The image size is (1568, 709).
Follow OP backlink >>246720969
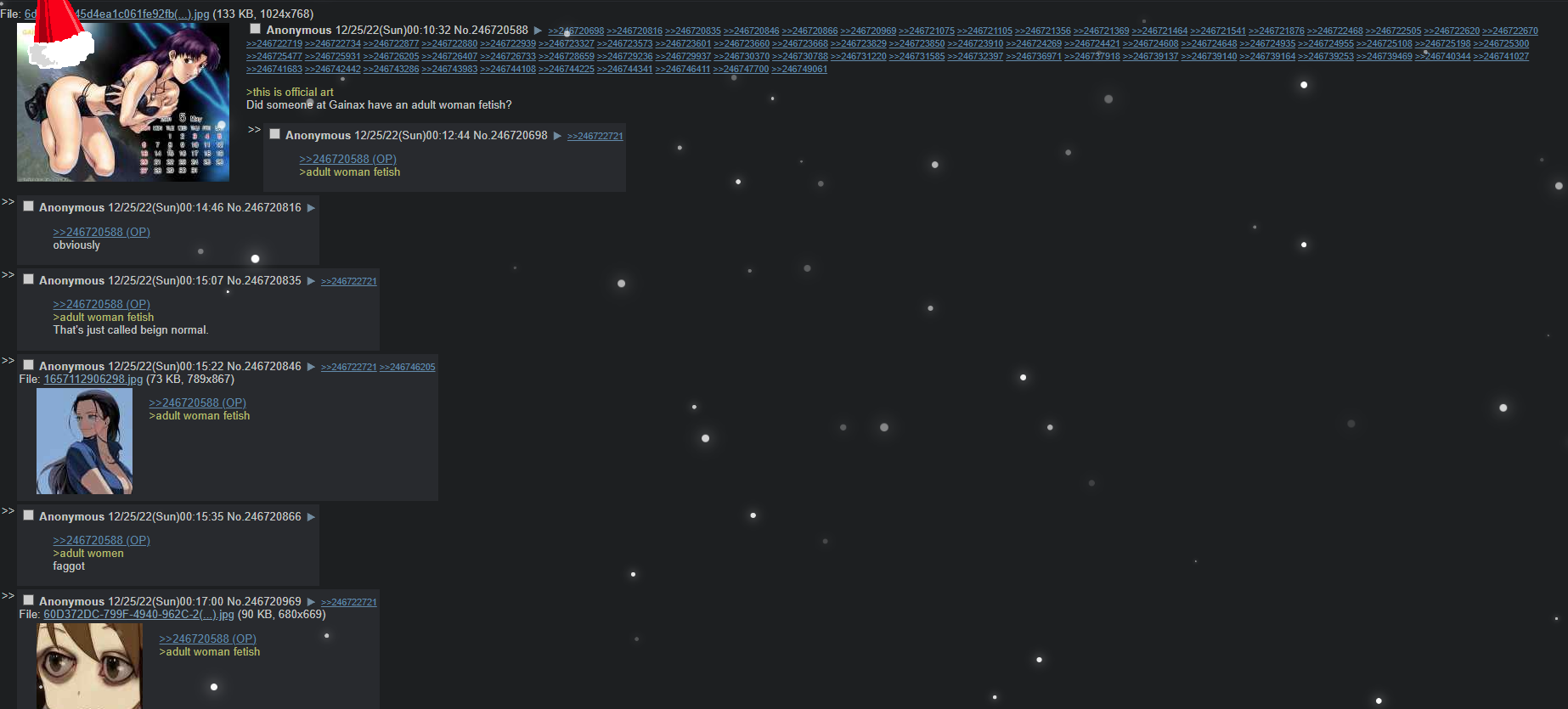tap(868, 31)
